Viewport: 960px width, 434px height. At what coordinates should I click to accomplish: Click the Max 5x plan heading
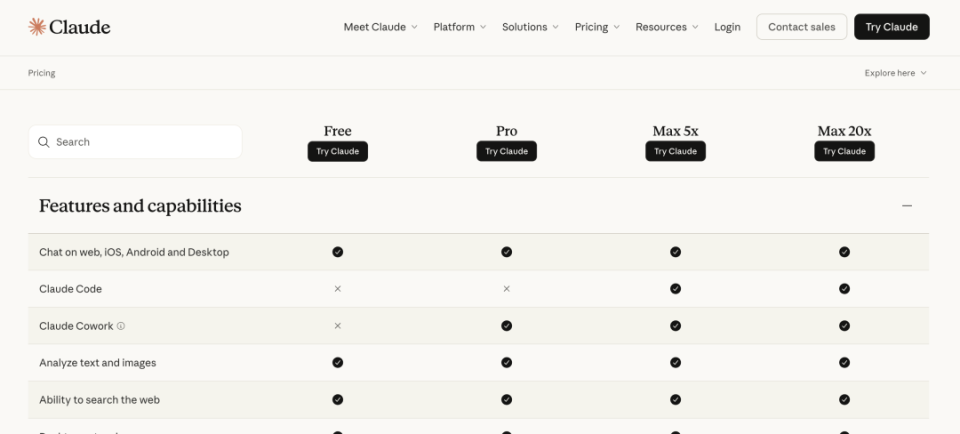pos(675,131)
